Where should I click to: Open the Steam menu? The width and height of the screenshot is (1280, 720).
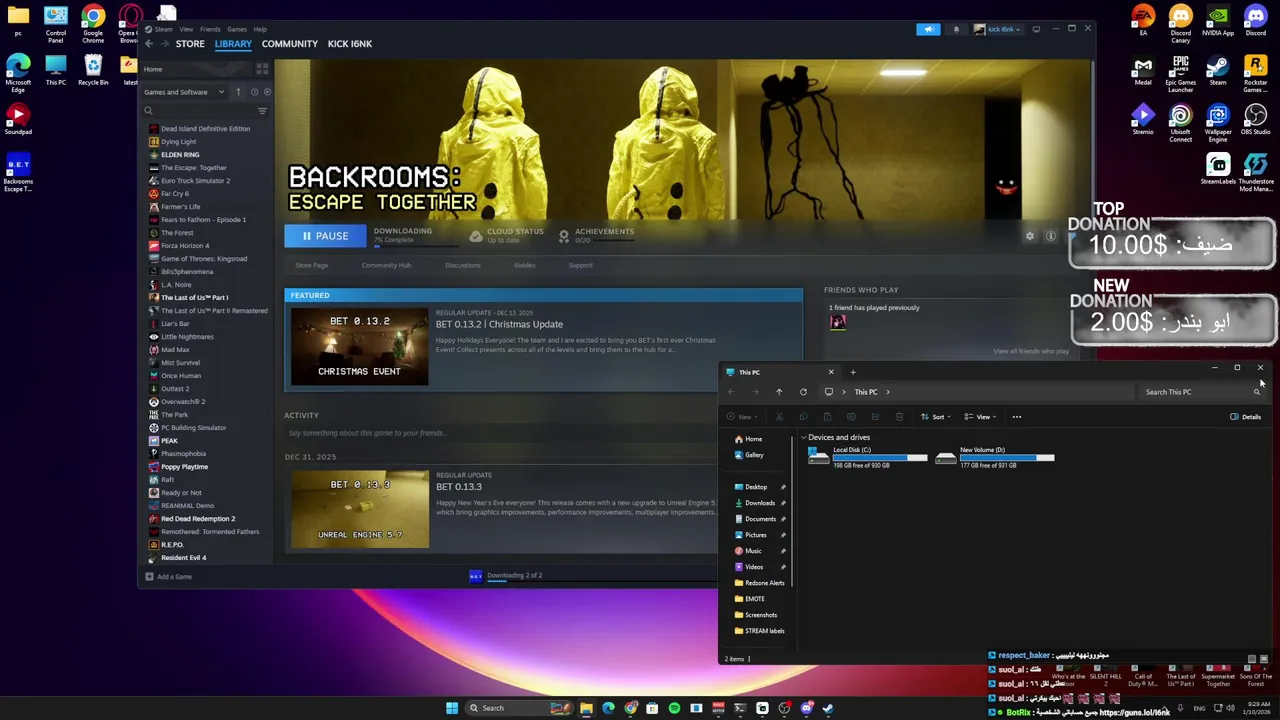coord(163,29)
